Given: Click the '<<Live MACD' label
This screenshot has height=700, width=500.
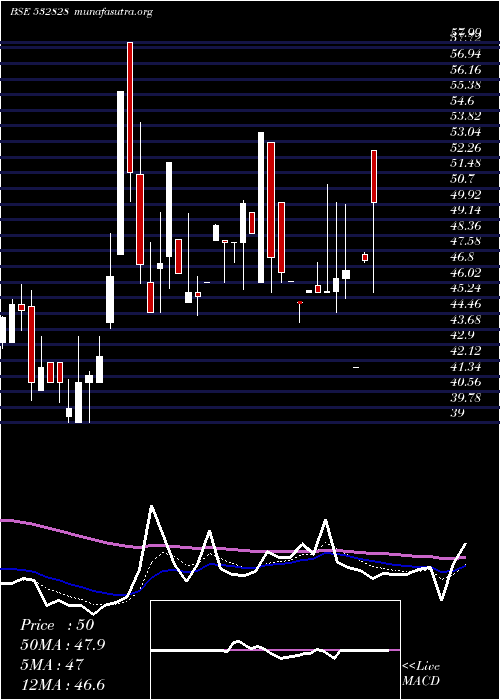Looking at the screenshot, I should 421,674.
